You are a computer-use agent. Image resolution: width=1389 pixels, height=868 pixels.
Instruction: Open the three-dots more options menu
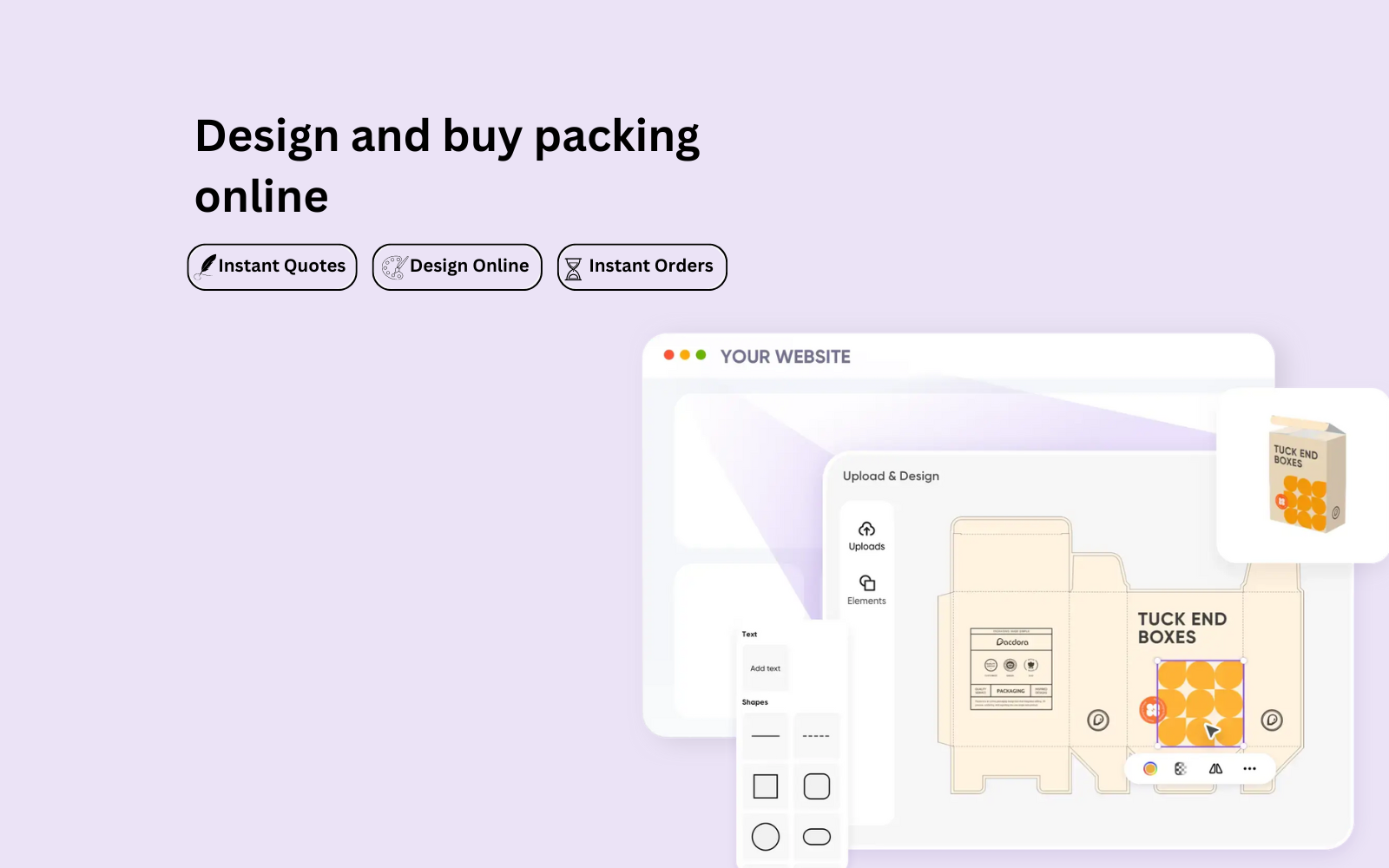1249,769
